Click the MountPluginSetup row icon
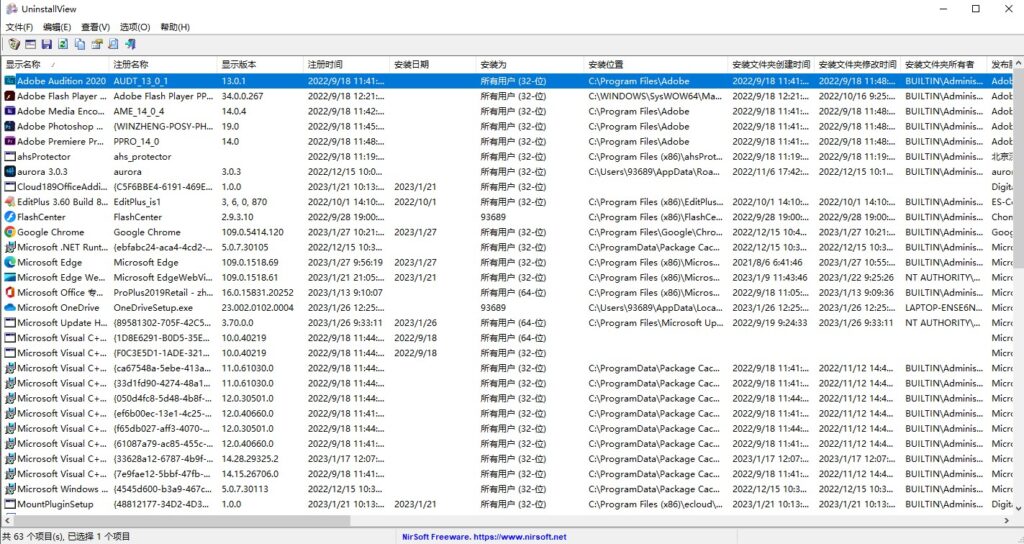The height and width of the screenshot is (544, 1024). tap(10, 504)
